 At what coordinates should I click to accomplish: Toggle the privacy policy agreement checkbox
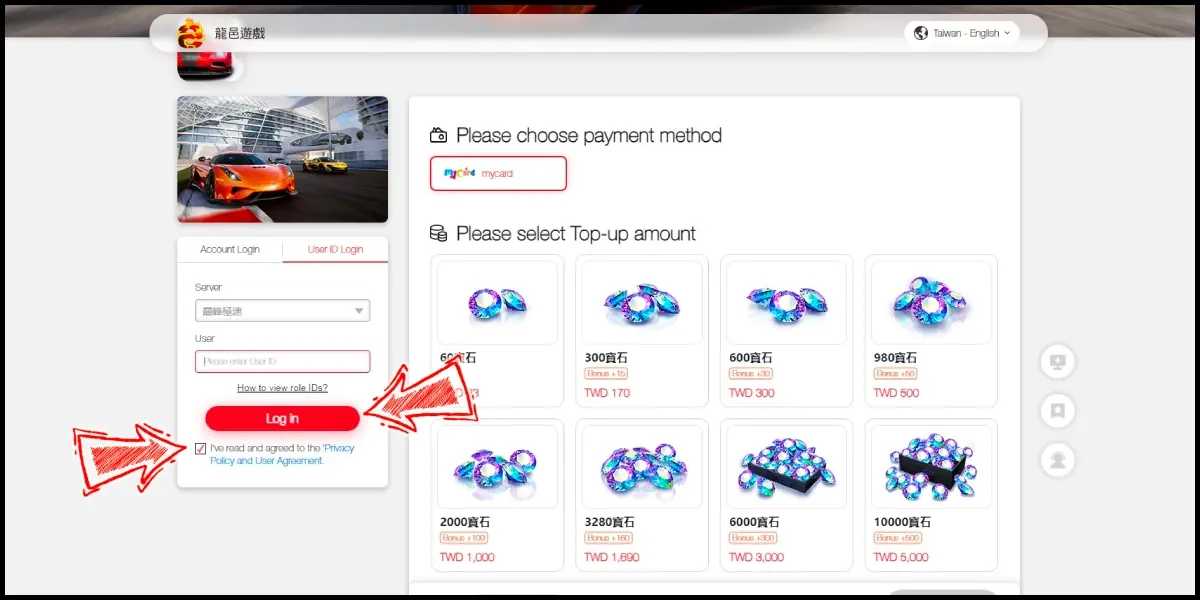202,449
